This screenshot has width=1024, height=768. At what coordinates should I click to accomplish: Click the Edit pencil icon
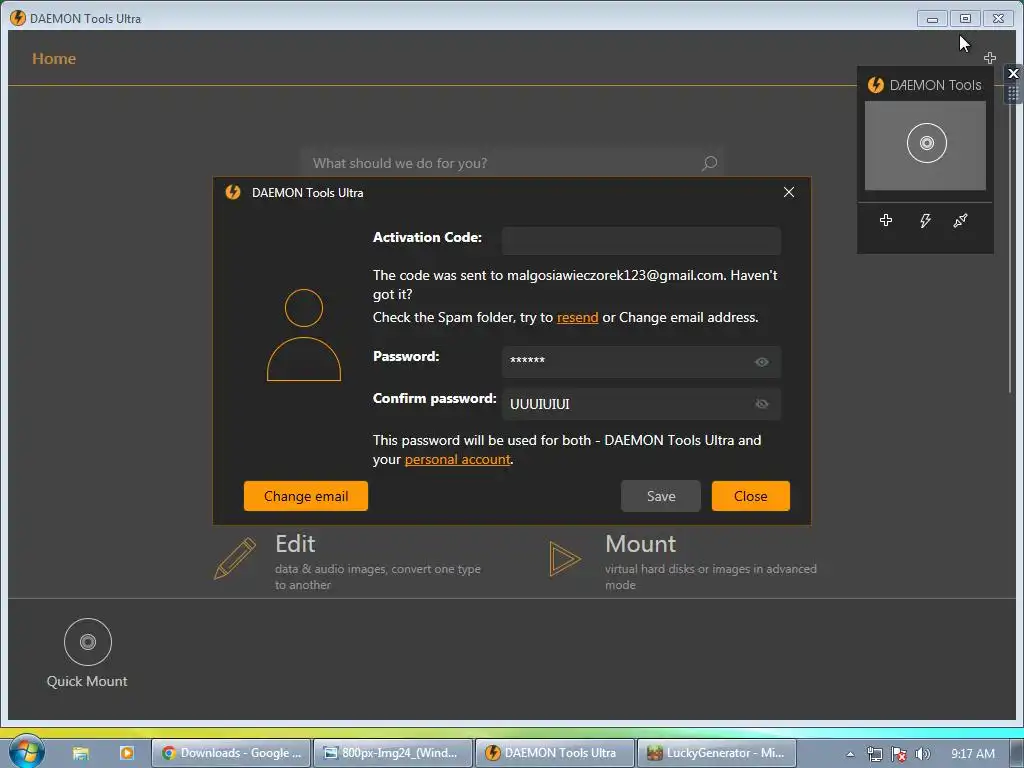[x=234, y=558]
